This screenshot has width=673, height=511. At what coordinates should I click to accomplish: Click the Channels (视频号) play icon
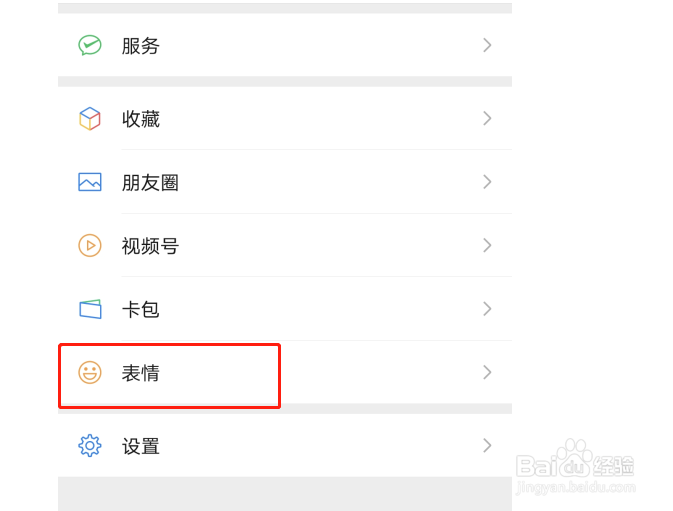point(90,246)
